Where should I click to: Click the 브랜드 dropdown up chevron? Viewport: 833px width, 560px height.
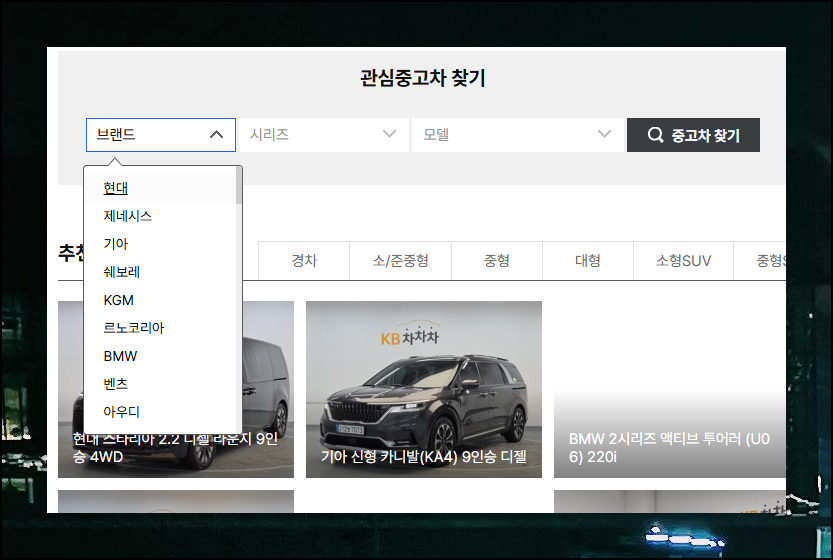click(x=216, y=134)
